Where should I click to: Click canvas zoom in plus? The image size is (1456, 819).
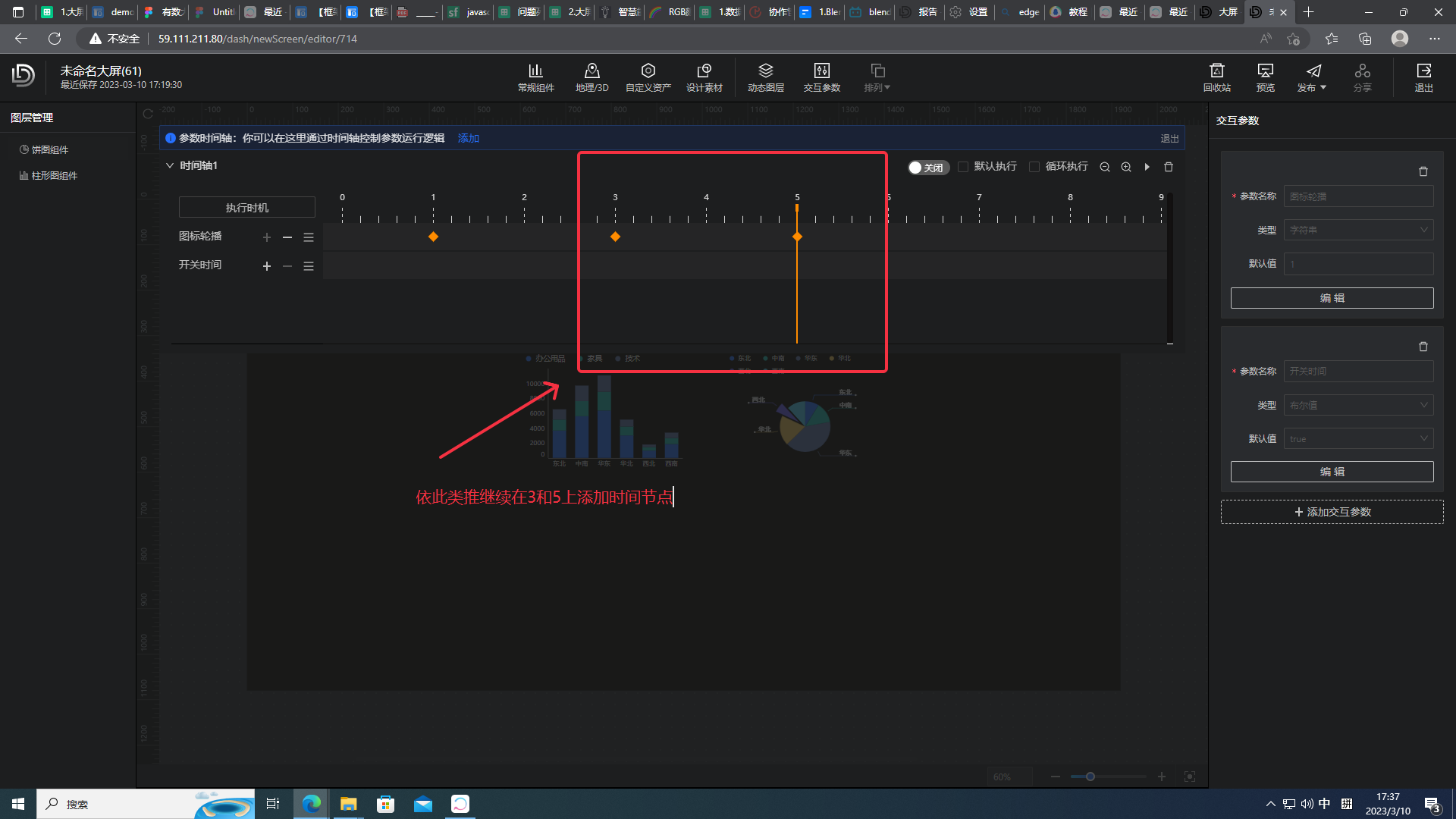coord(1161,777)
